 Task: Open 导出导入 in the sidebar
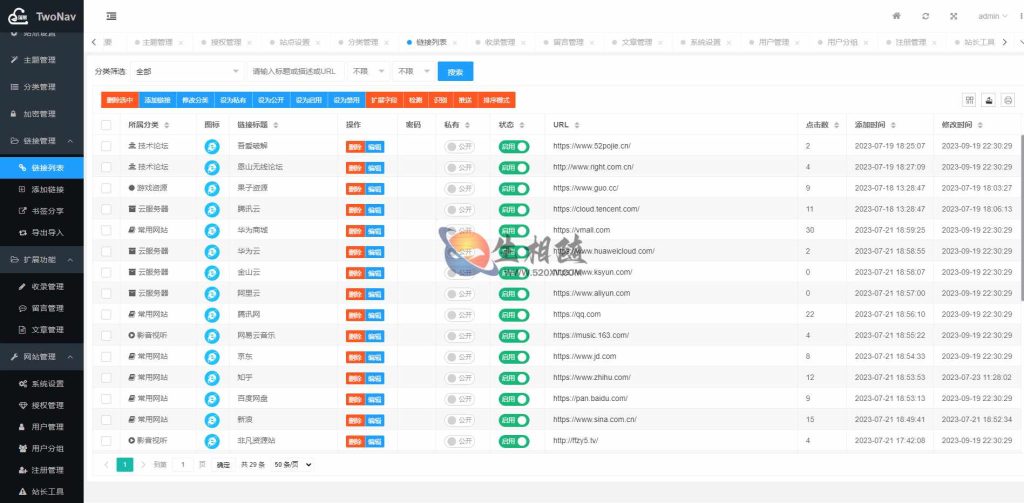point(42,233)
